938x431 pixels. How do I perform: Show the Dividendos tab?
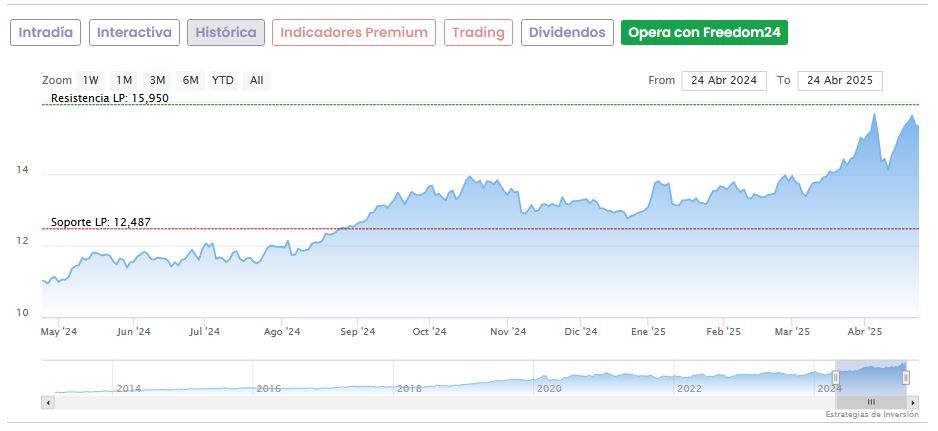click(567, 33)
